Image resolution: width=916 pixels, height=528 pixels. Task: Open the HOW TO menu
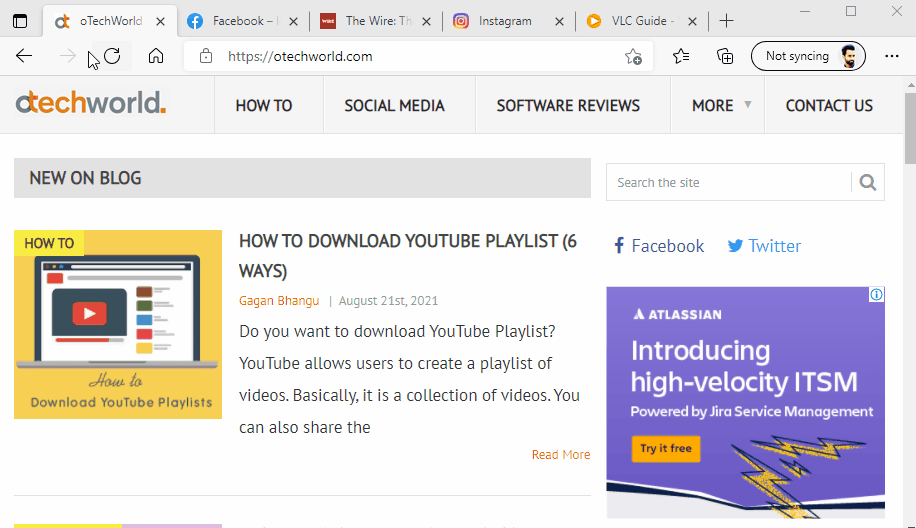click(263, 106)
